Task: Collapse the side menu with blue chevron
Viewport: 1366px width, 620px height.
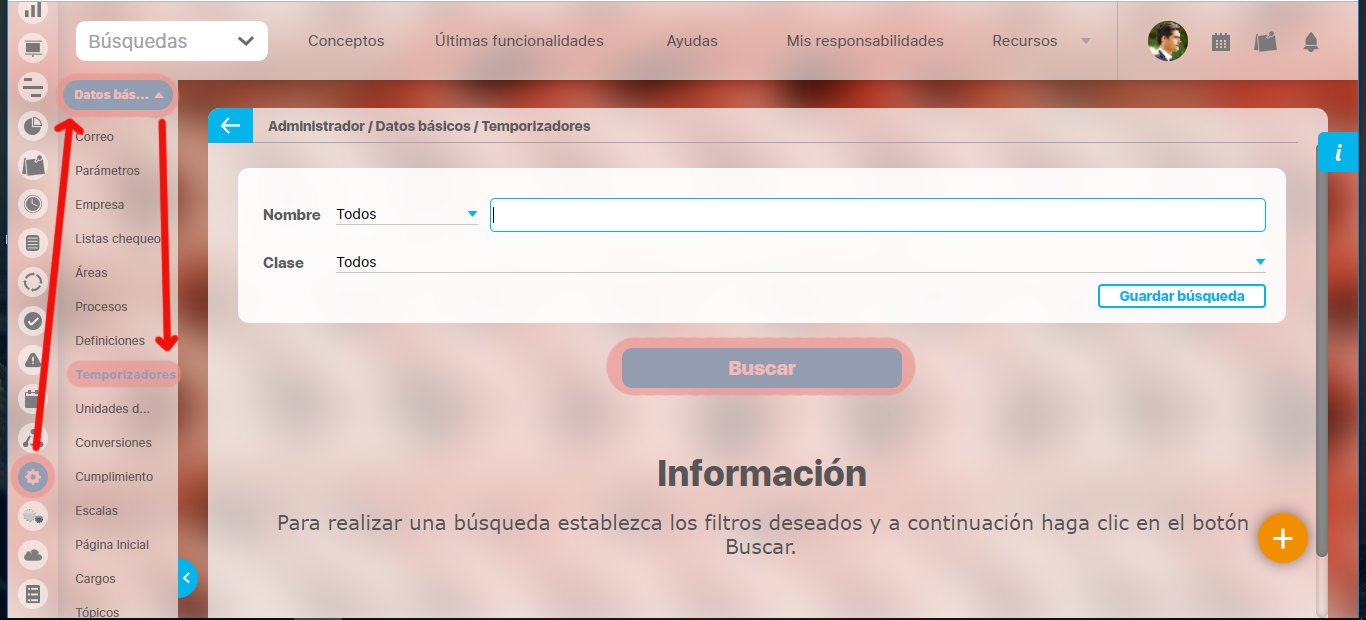Action: [x=186, y=578]
